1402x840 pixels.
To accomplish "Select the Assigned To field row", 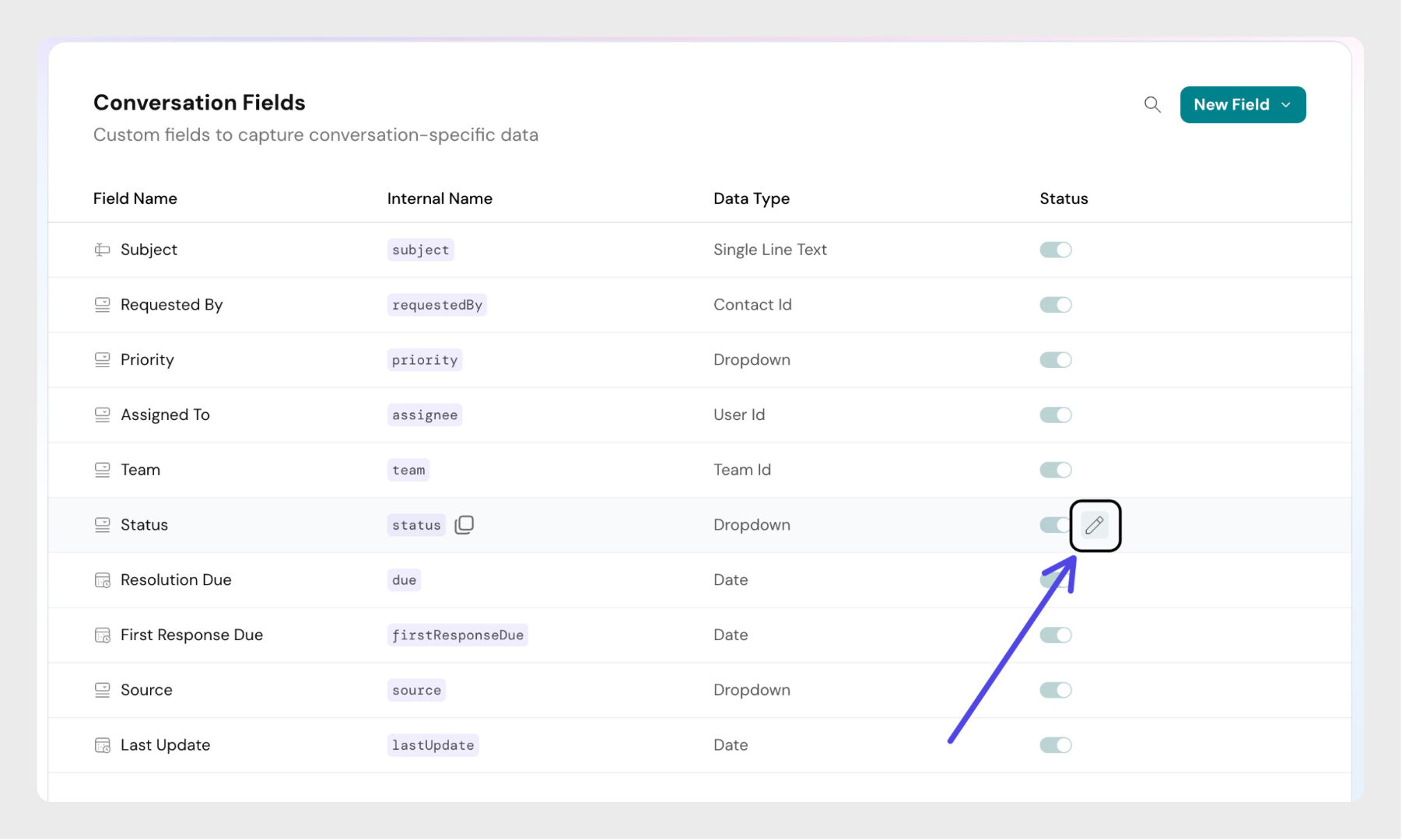I will (x=165, y=415).
